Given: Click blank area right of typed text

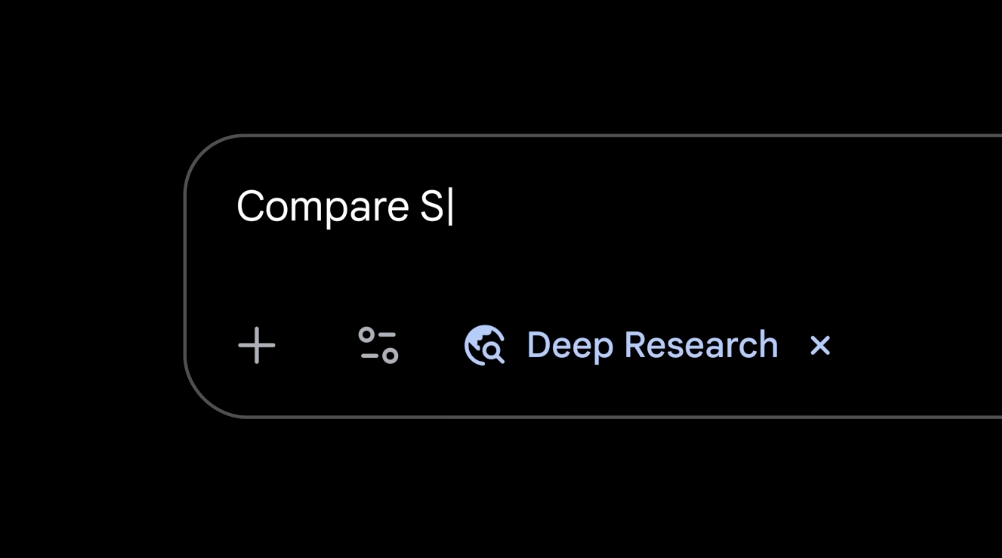Looking at the screenshot, I should click(700, 208).
